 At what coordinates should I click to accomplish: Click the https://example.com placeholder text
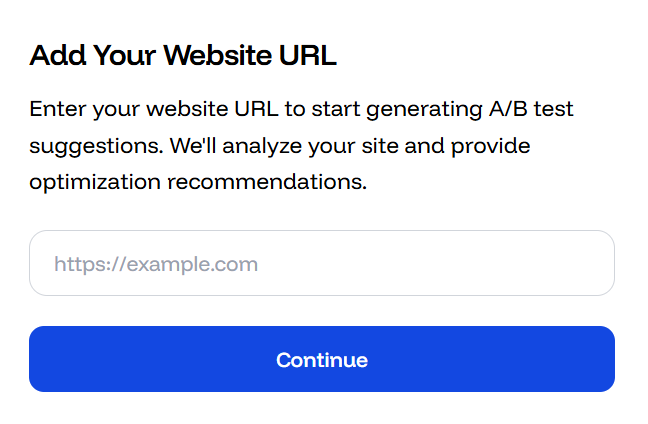tap(156, 265)
